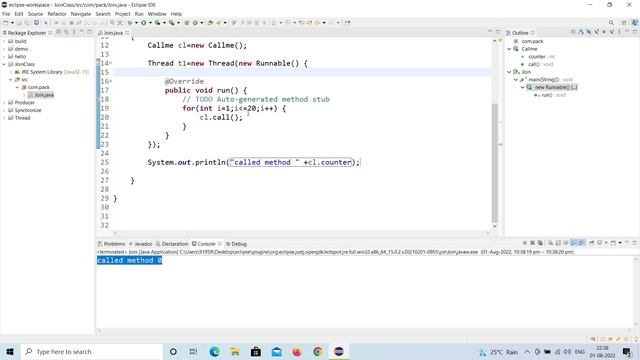
Task: Toggle Pin Console in Console toolbar
Action: pos(591,243)
